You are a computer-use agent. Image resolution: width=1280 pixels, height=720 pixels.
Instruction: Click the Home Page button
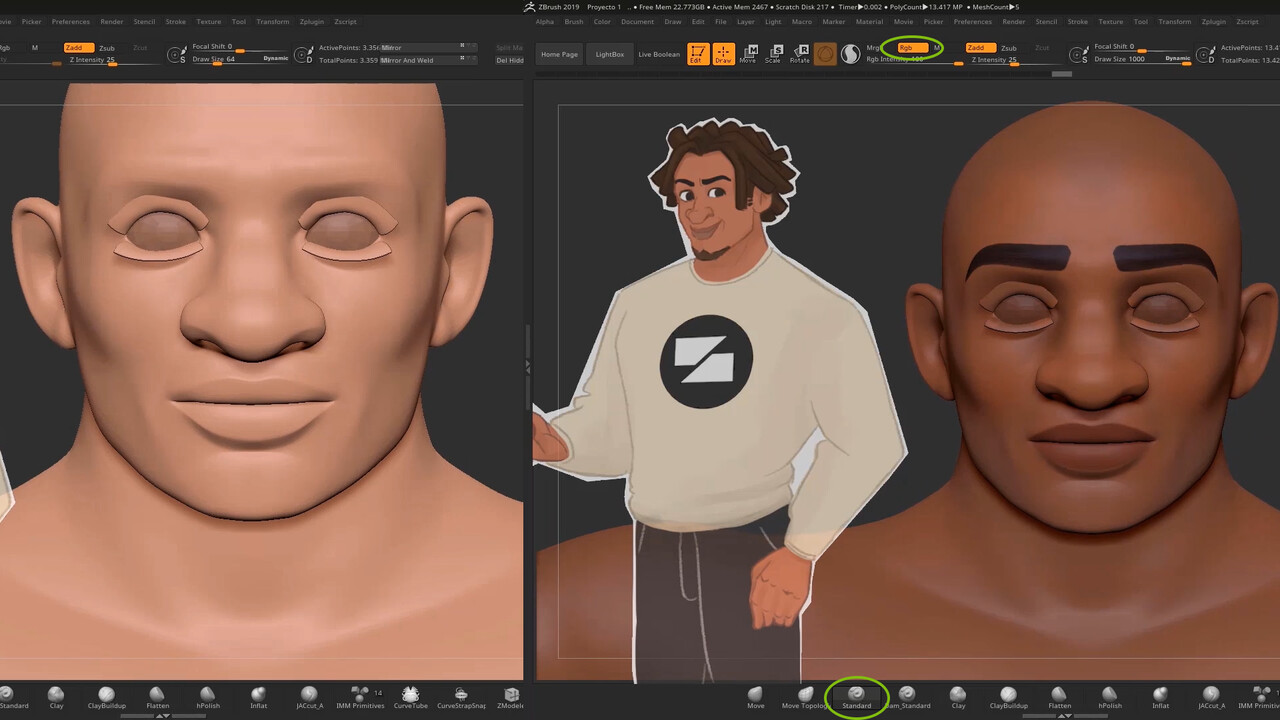(x=559, y=54)
